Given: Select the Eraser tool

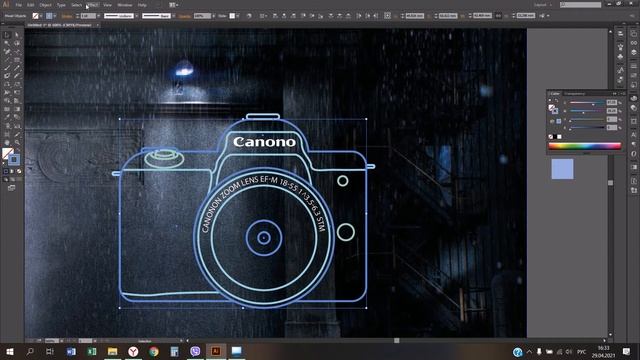Looking at the screenshot, I should (17, 76).
